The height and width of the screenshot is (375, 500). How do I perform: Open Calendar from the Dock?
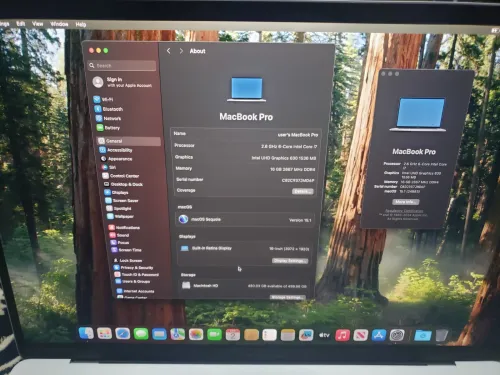coord(233,335)
